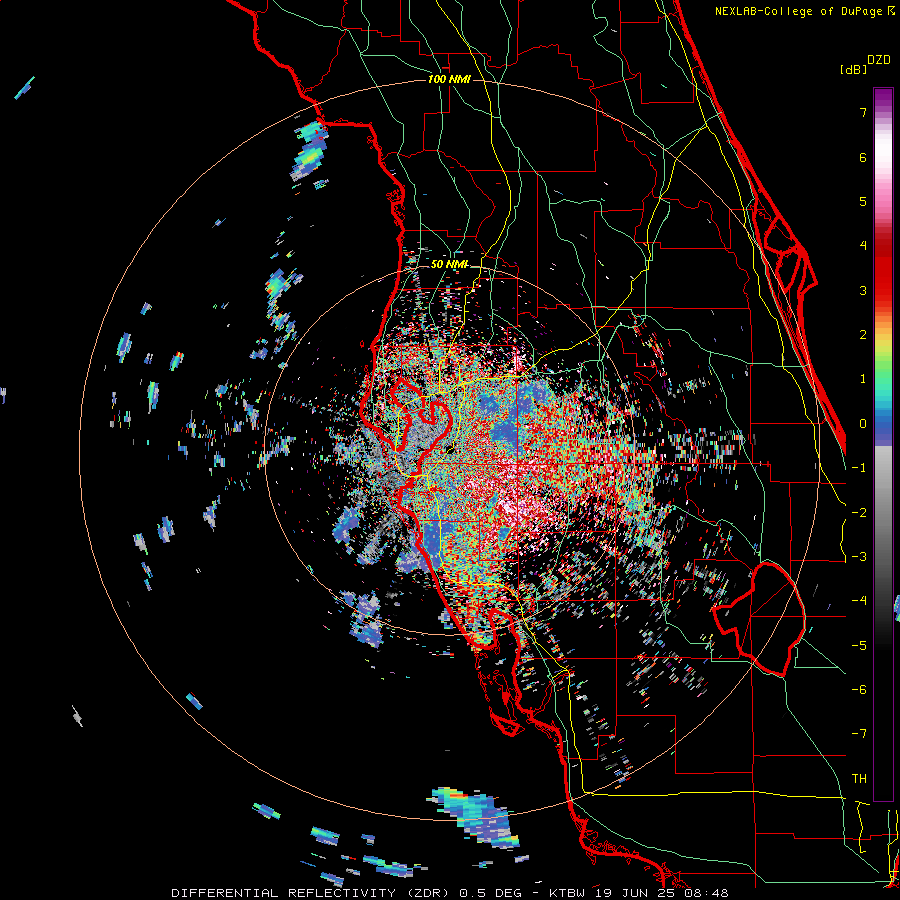Select the 50 NMI range ring label

coord(449,264)
